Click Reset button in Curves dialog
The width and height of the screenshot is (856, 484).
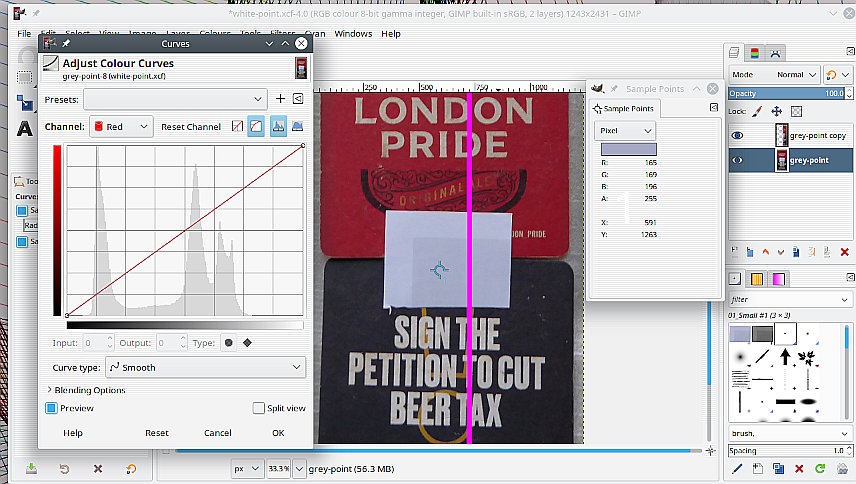(x=157, y=433)
